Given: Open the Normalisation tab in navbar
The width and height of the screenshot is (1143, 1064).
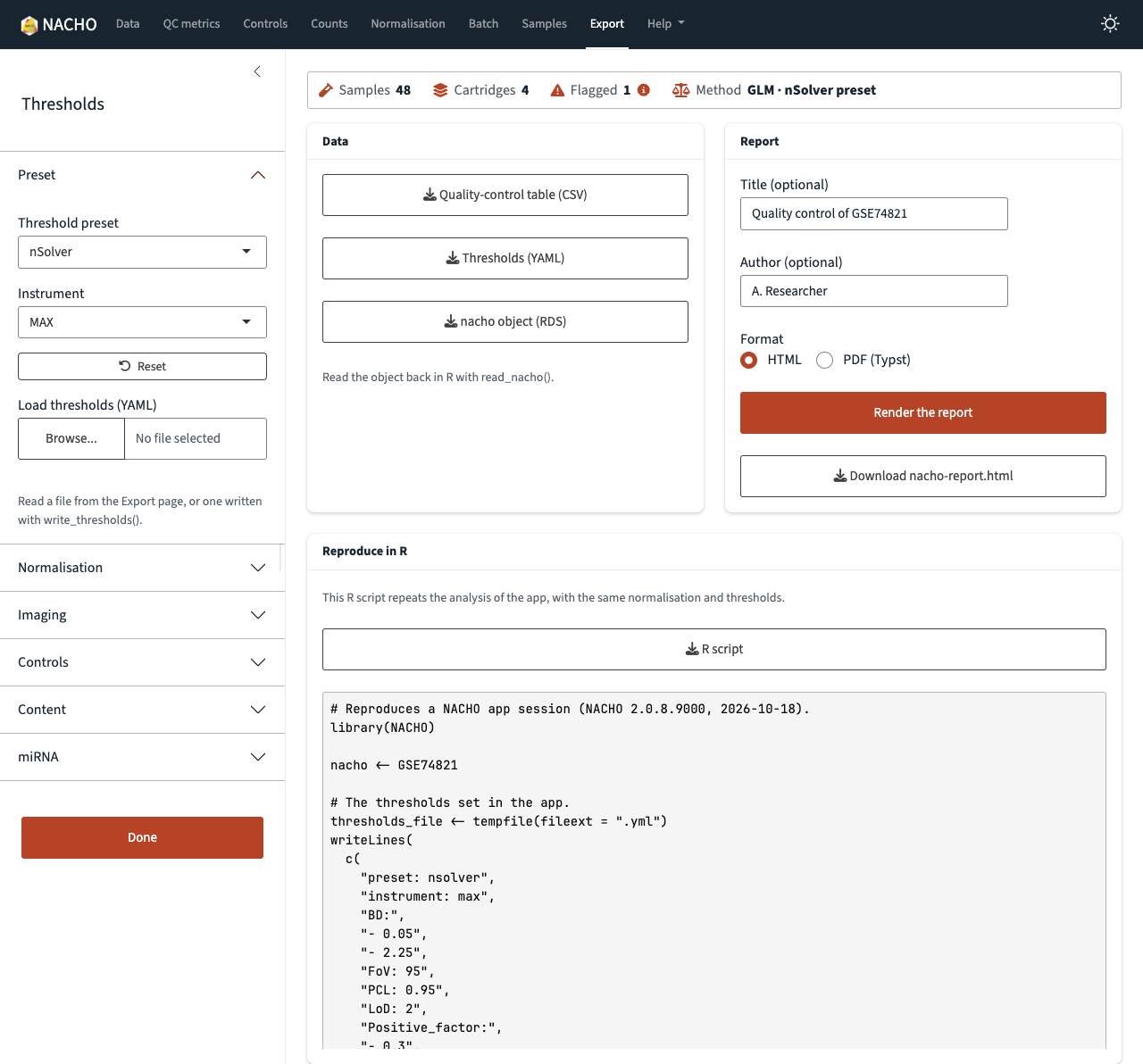Looking at the screenshot, I should 408,24.
